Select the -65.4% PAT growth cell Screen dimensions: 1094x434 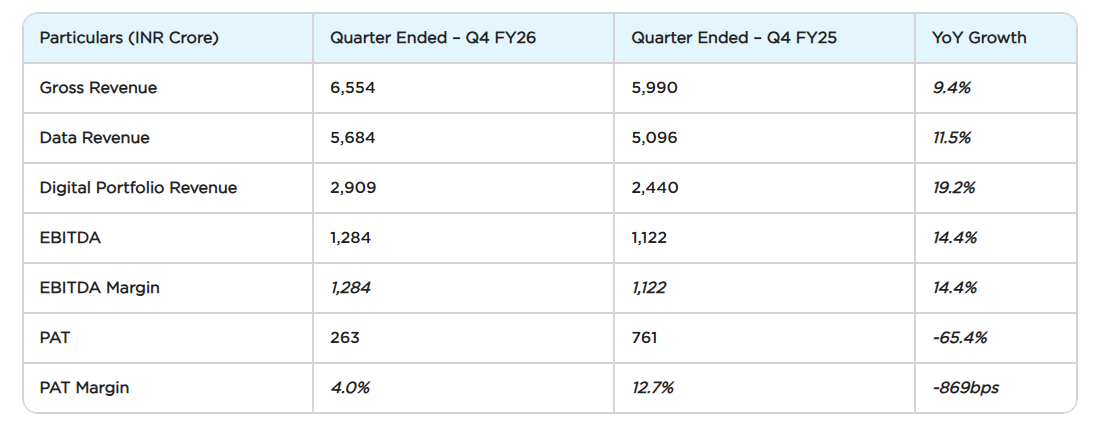(x=959, y=338)
